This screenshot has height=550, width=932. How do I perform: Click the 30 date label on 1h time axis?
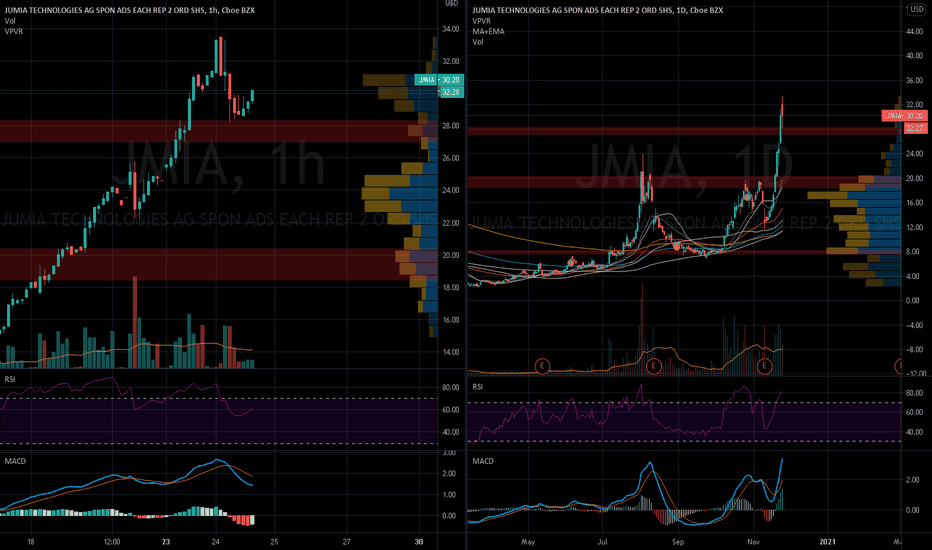coord(419,542)
